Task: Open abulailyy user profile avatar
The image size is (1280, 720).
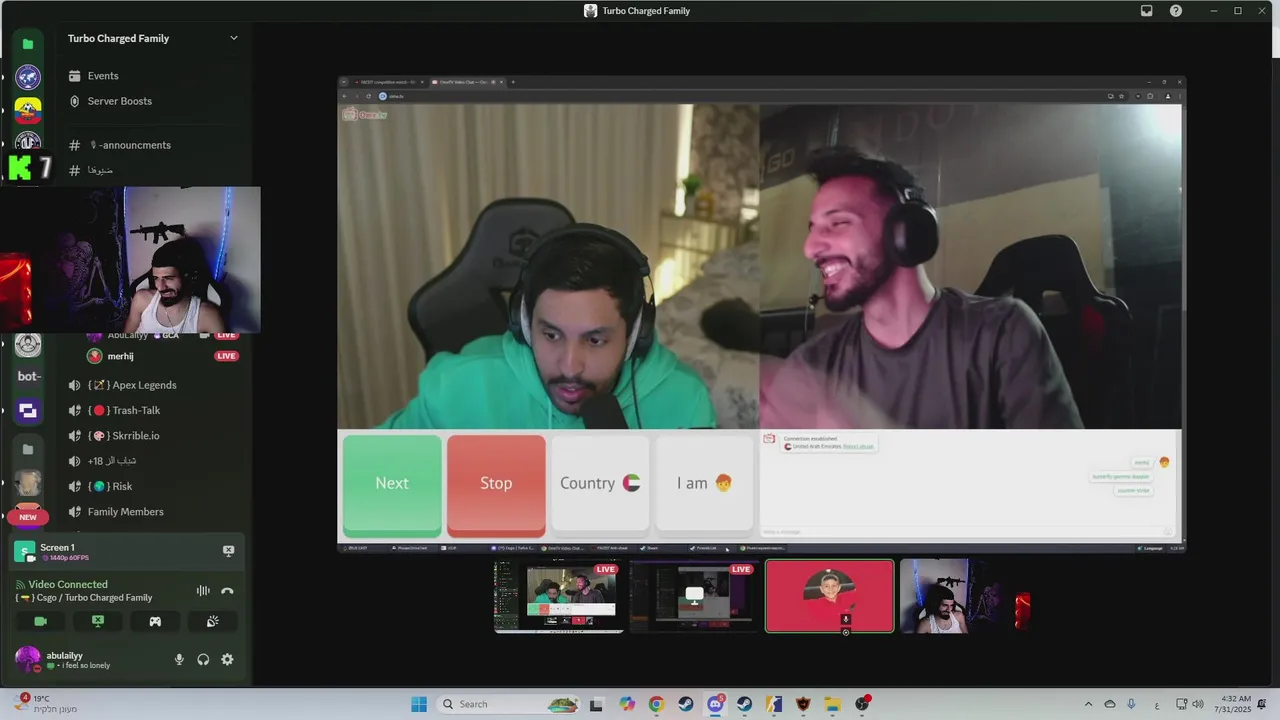Action: pos(28,659)
